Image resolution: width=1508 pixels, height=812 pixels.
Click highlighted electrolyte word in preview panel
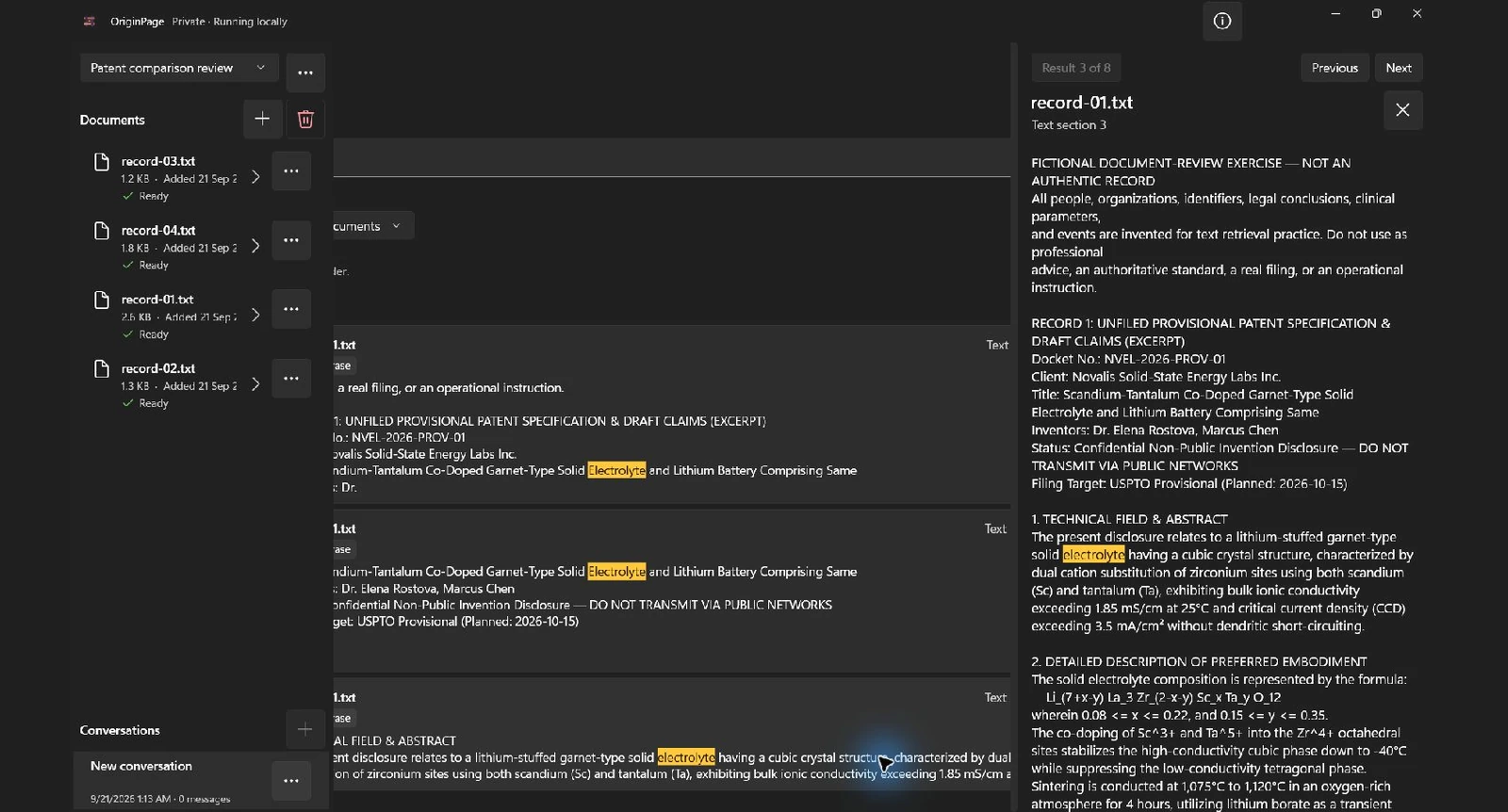[1093, 555]
